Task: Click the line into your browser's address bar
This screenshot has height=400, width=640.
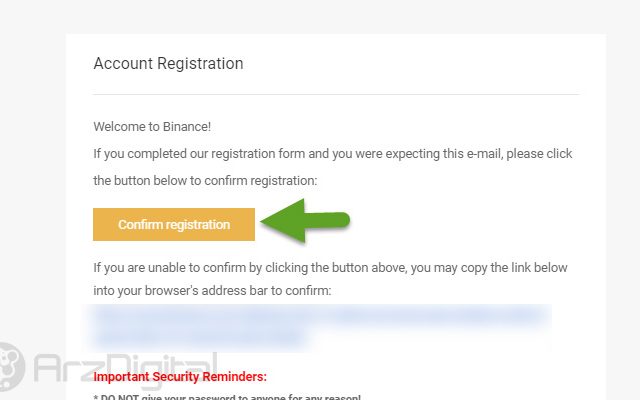Action: (212, 291)
